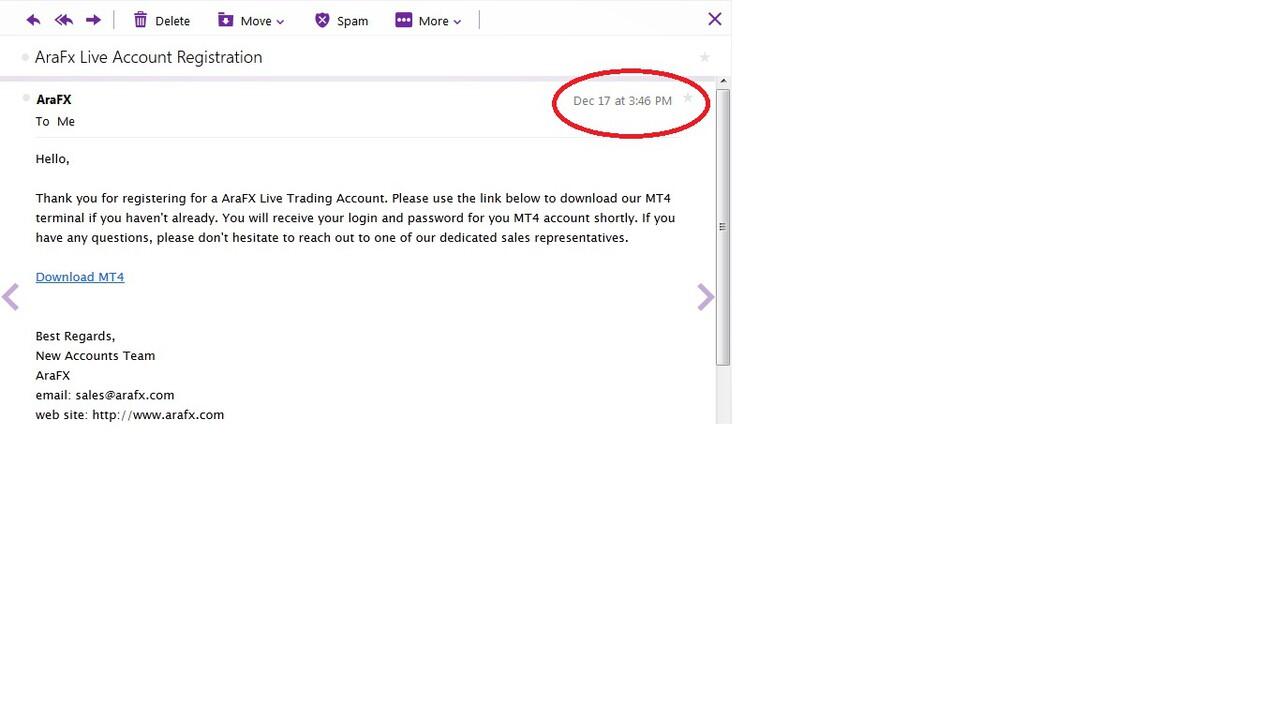Click the More three-dots icon
The height and width of the screenshot is (720, 1280).
click(404, 20)
